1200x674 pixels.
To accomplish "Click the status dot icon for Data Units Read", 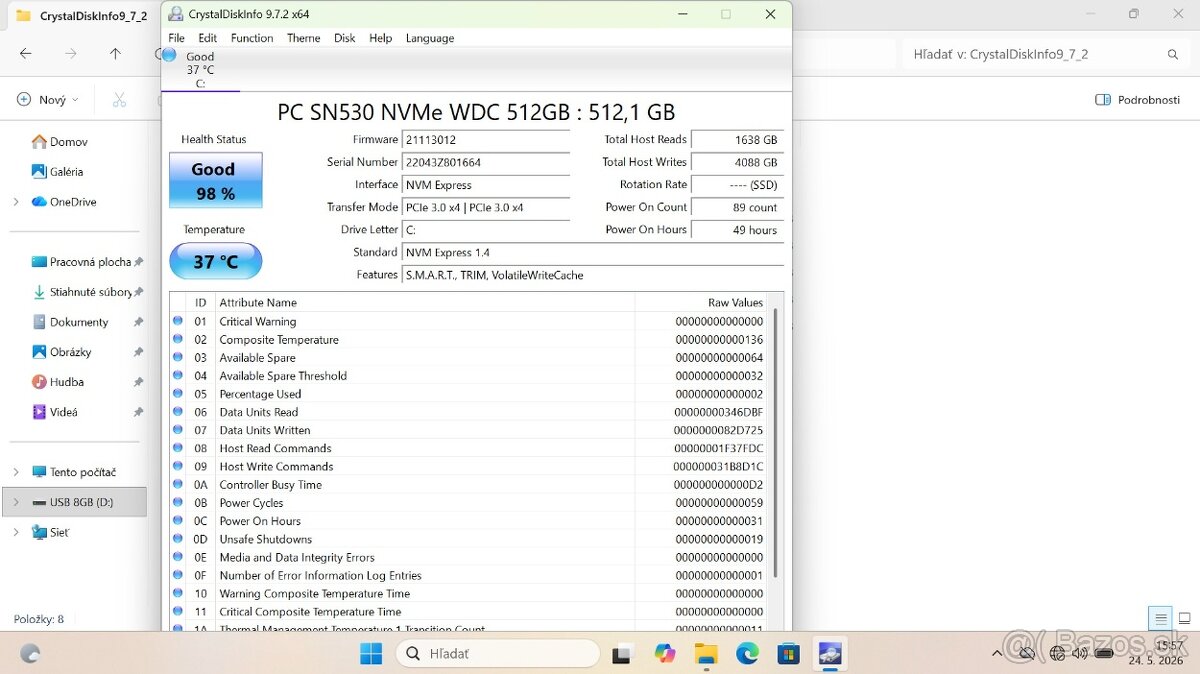I will coord(178,412).
